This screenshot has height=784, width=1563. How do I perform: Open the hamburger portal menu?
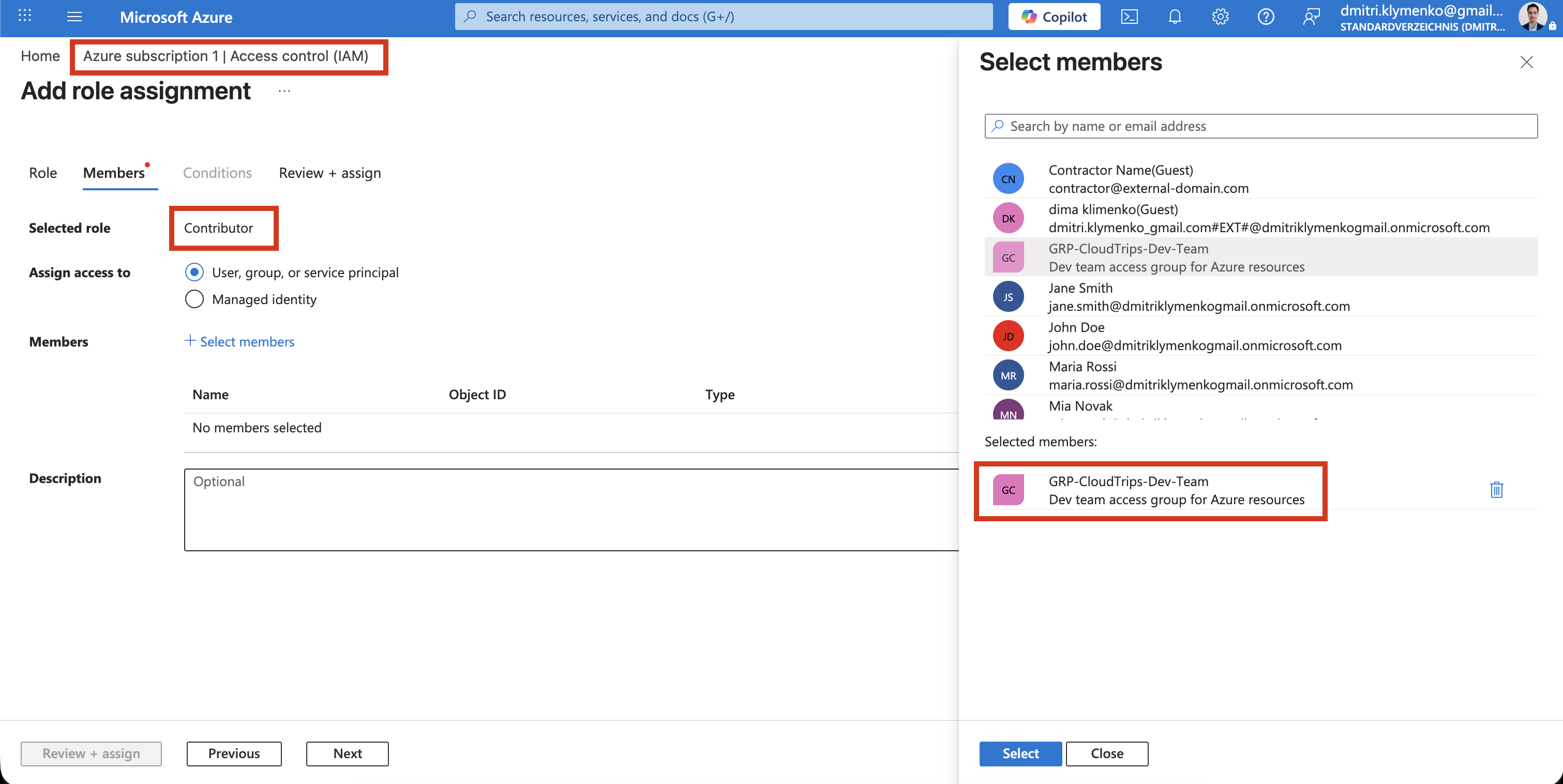click(x=74, y=17)
